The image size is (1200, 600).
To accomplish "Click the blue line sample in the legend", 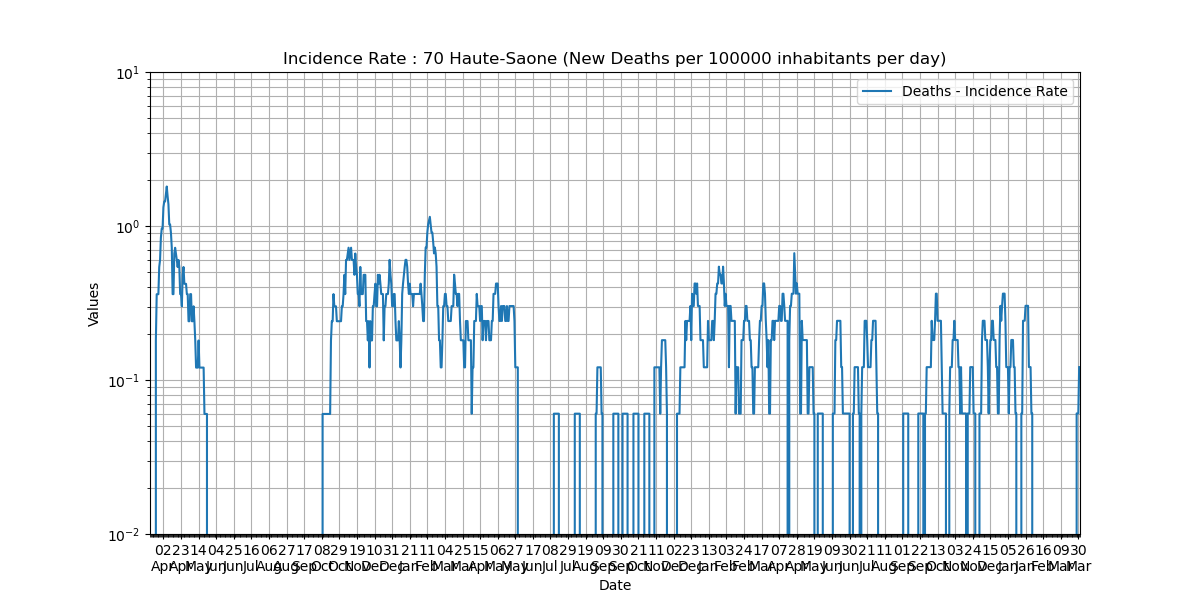I will 879,92.
